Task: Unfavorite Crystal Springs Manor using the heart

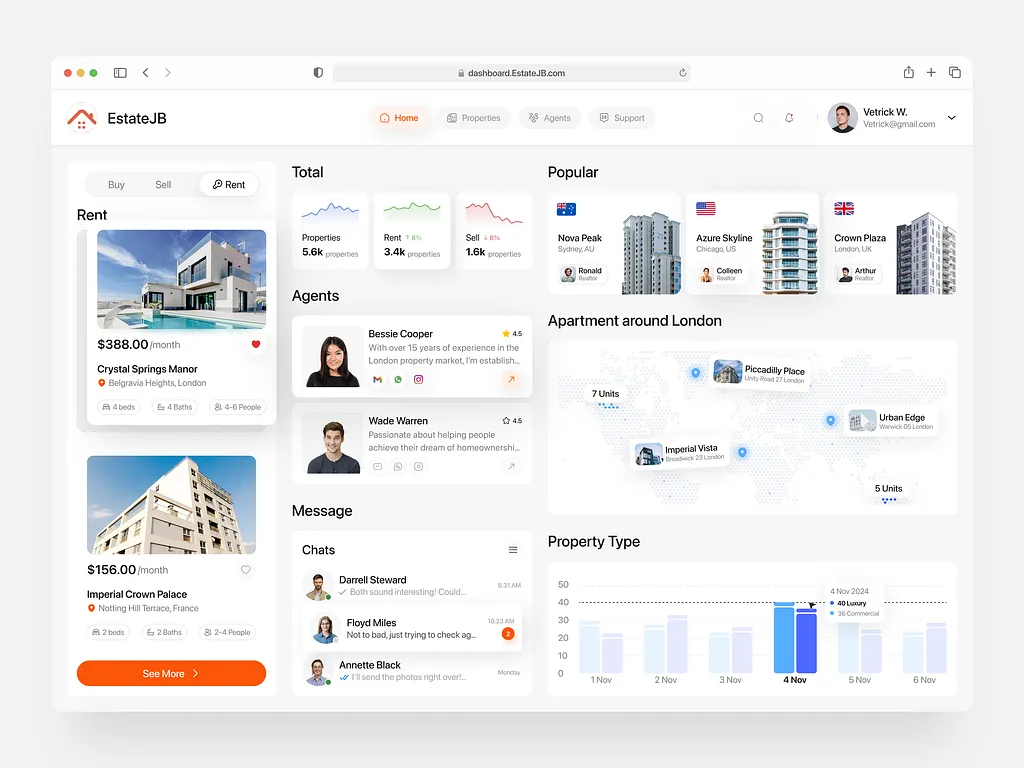Action: click(256, 343)
